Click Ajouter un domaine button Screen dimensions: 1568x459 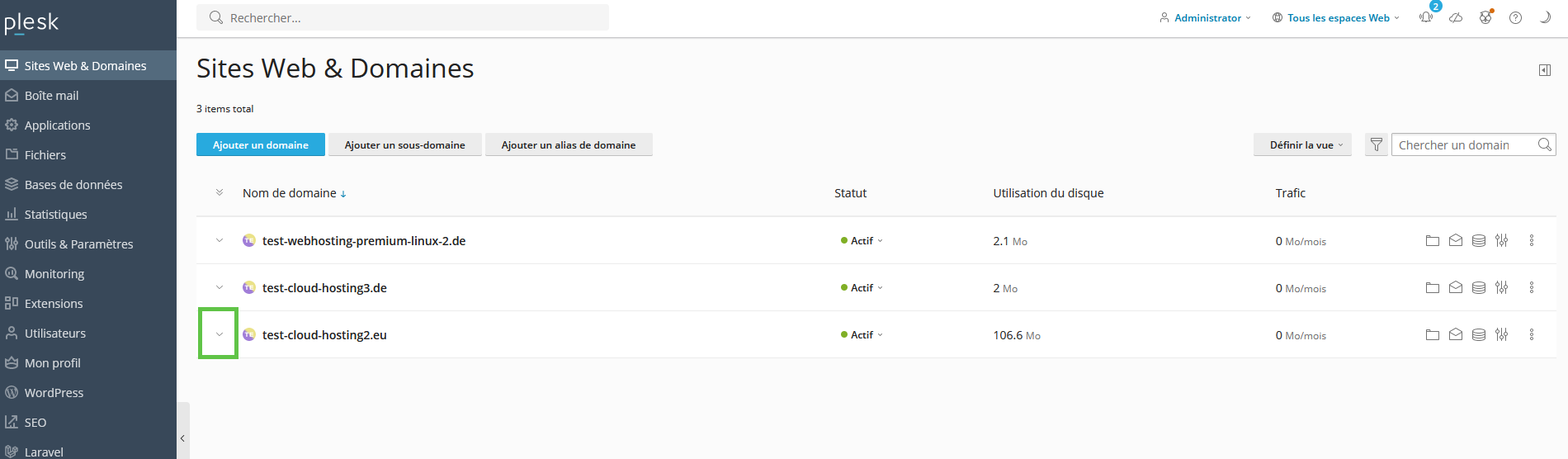click(261, 145)
